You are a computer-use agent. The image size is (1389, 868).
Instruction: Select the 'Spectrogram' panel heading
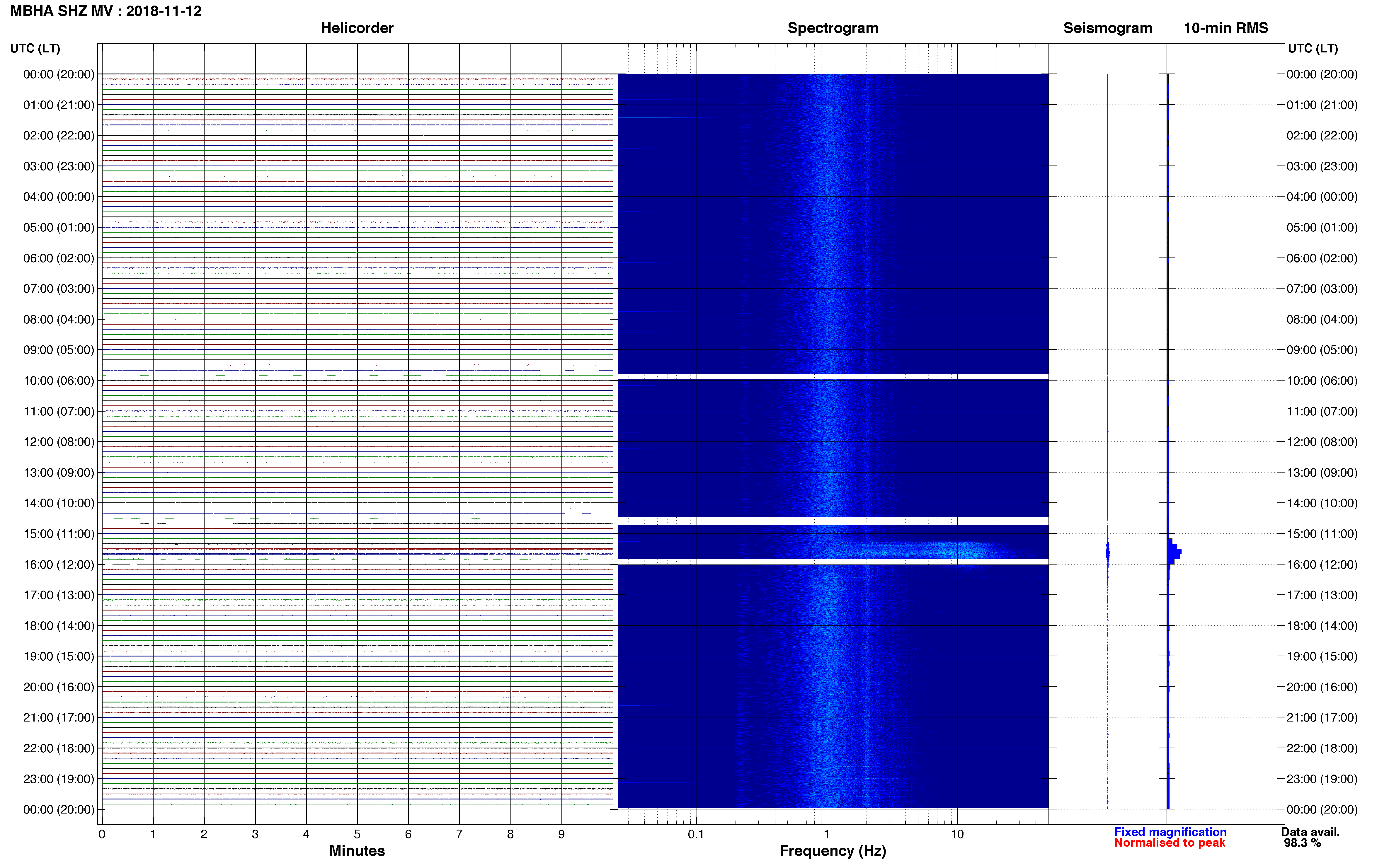tap(833, 28)
